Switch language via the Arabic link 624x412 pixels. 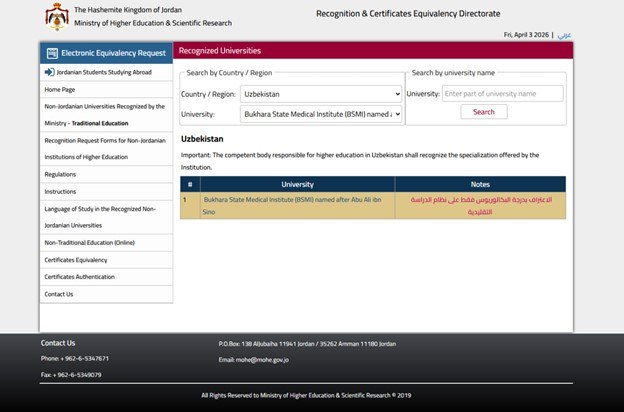point(564,35)
